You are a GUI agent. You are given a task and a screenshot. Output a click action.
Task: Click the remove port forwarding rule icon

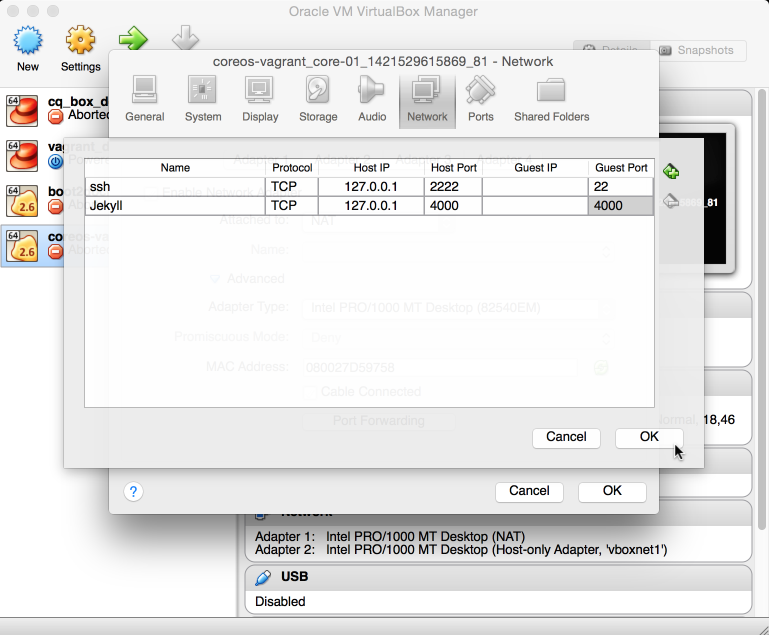671,200
